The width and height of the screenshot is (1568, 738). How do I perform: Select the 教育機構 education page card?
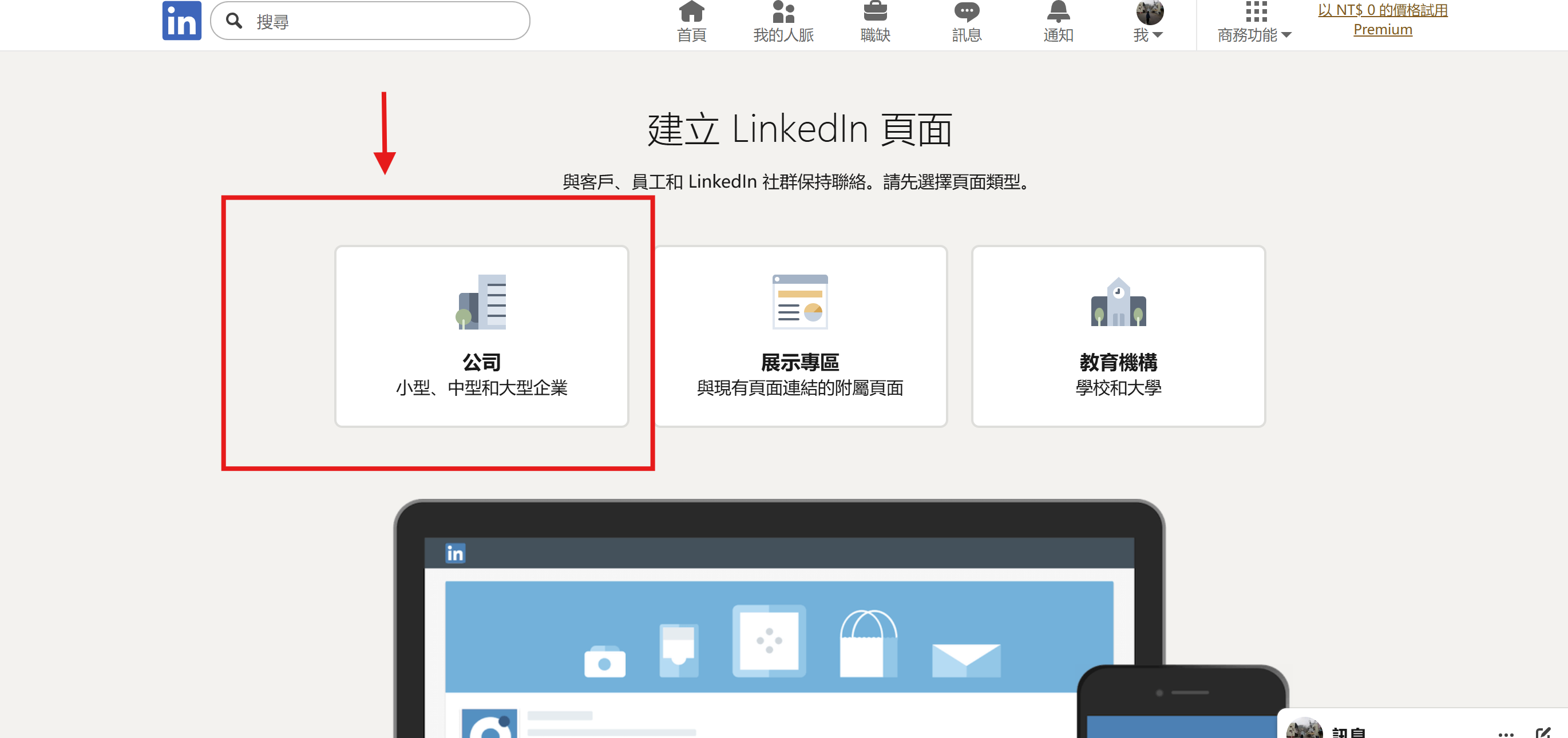point(1118,336)
